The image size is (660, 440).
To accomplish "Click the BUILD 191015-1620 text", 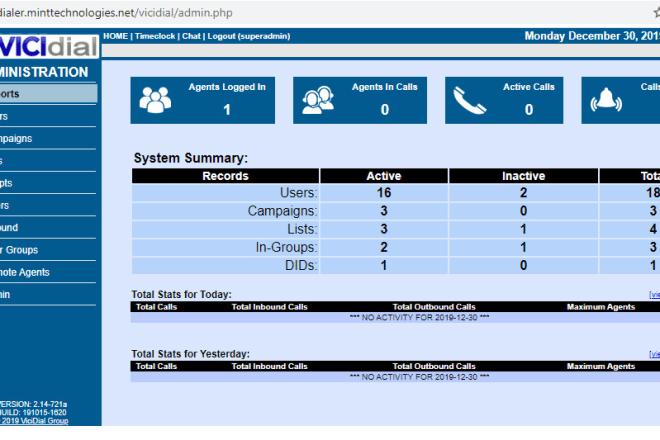I will tap(33, 412).
